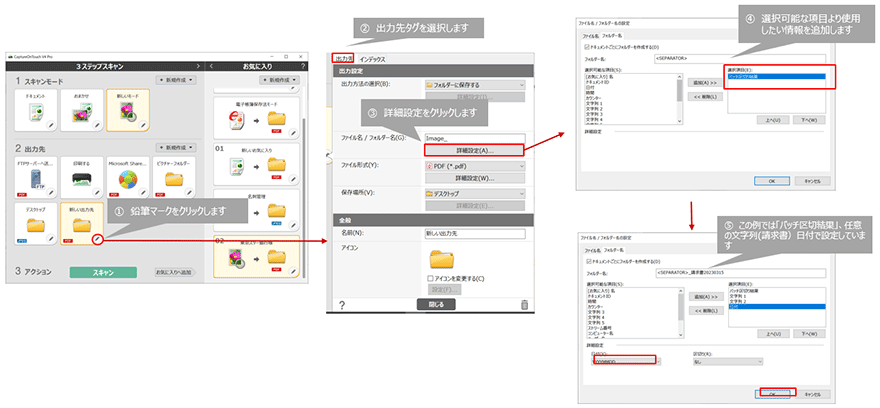Click pencil icon on 新しい出力先 tile
The height and width of the screenshot is (408, 880).
(x=96, y=240)
